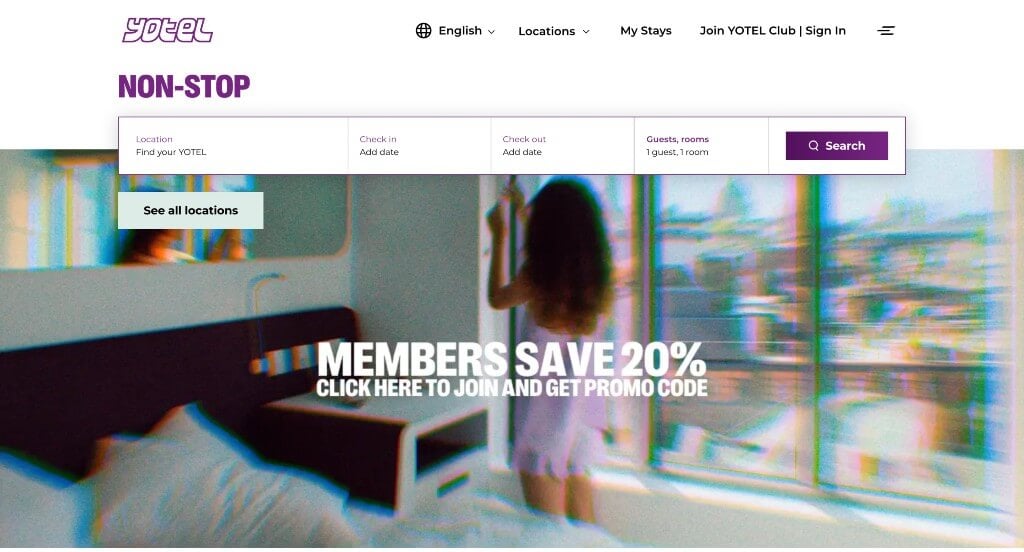The height and width of the screenshot is (552, 1024).
Task: Open the Check in date field
Action: point(419,146)
